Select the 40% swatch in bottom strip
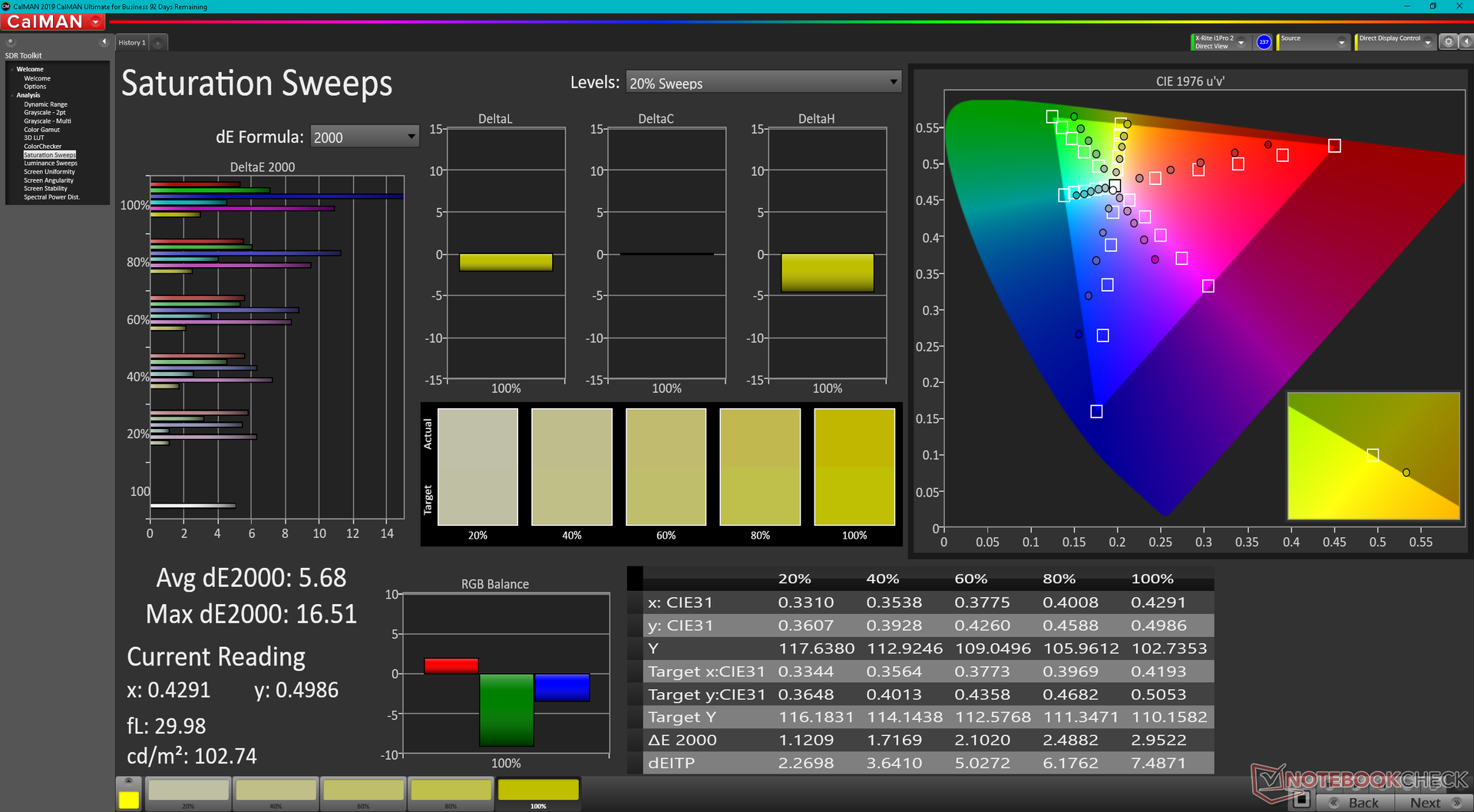This screenshot has width=1474, height=812. [x=276, y=794]
